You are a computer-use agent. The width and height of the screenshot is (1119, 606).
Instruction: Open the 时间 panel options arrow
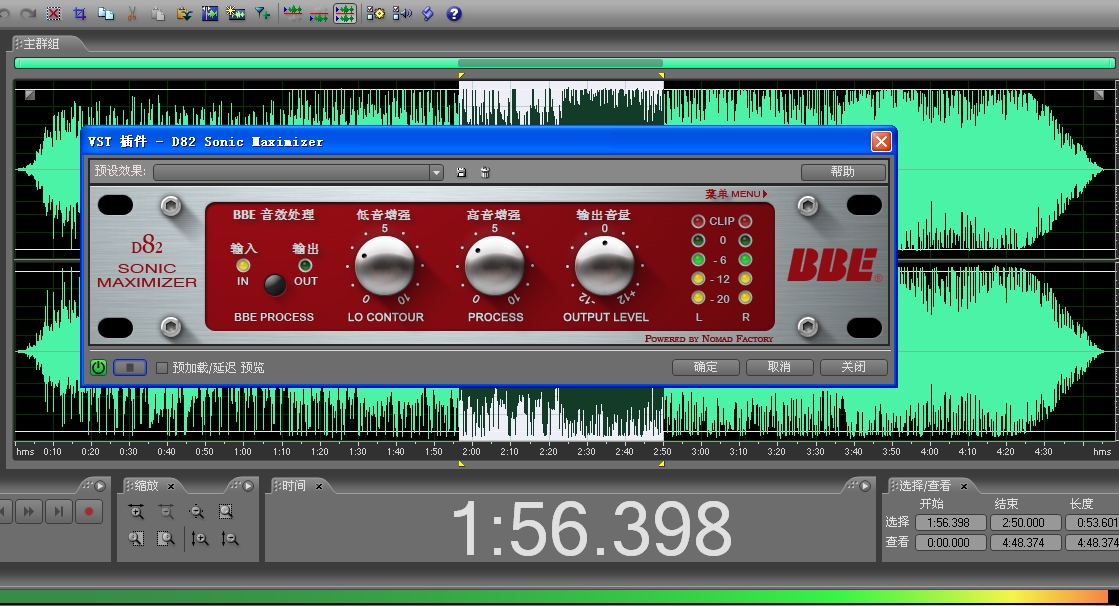[x=865, y=486]
